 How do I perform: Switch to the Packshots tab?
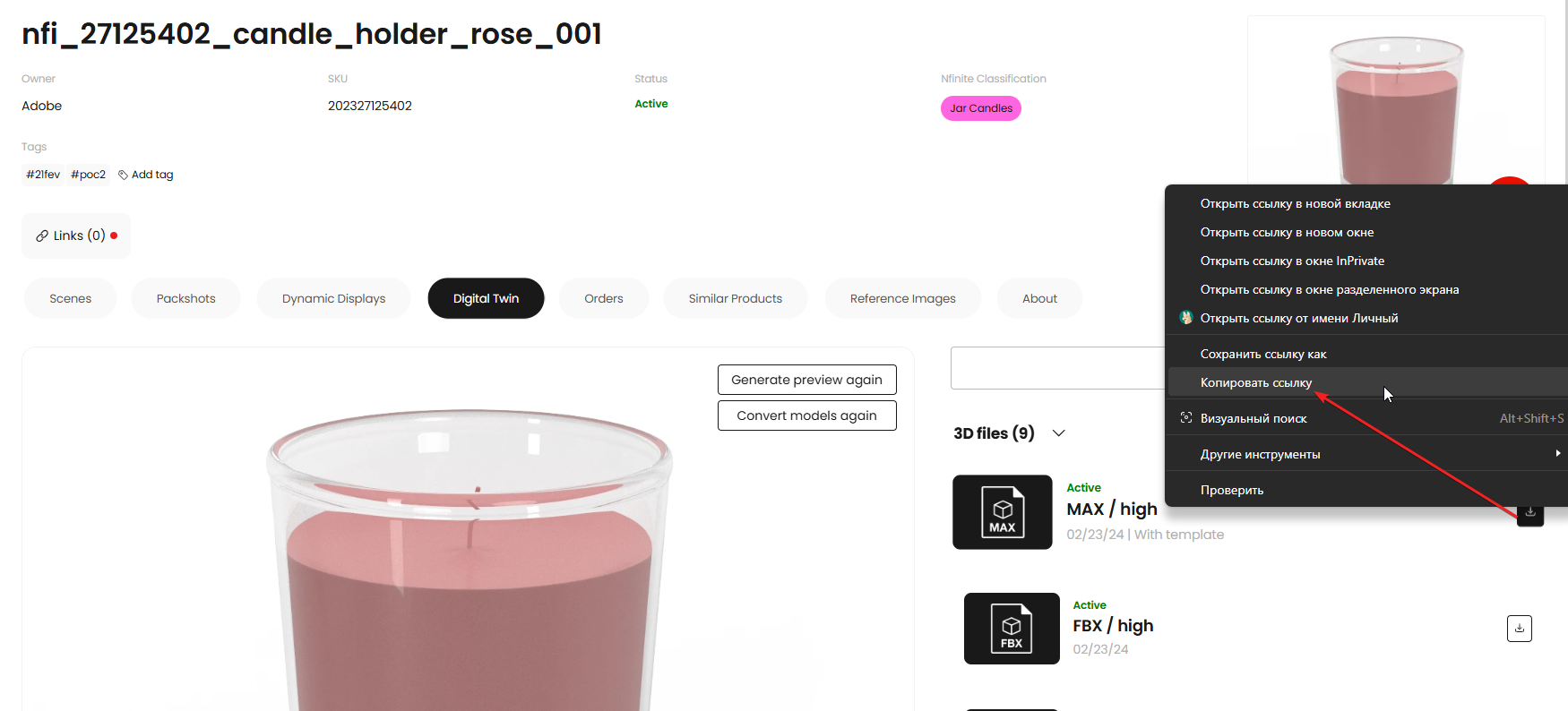point(185,298)
